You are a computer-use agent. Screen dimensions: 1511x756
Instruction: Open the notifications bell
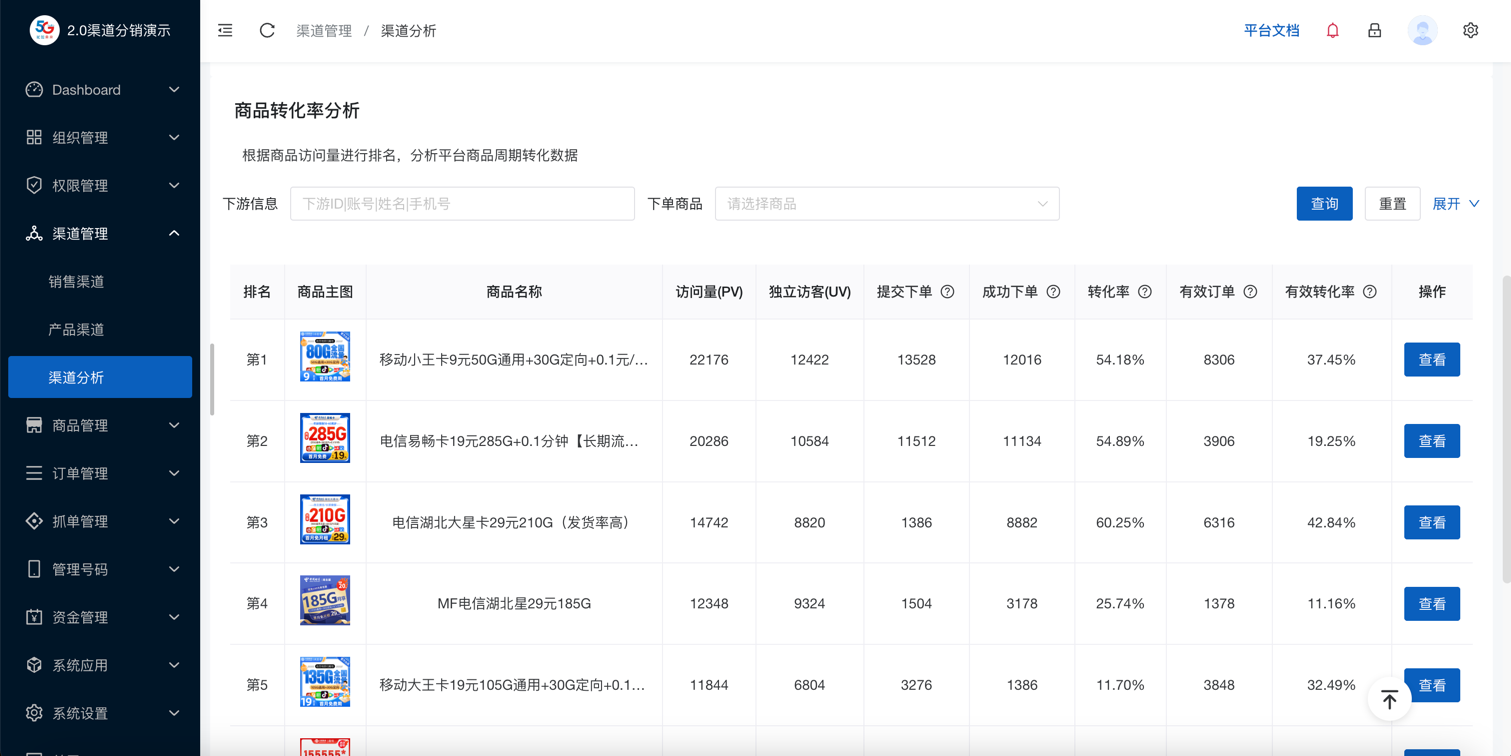tap(1332, 30)
